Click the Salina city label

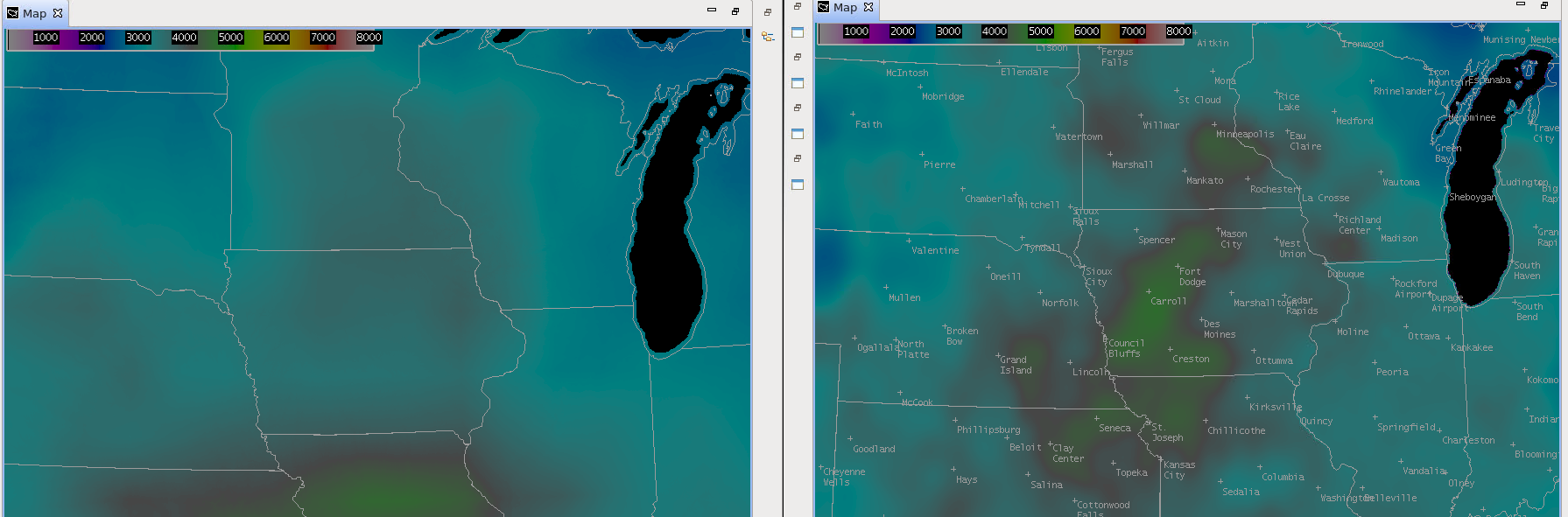1046,486
